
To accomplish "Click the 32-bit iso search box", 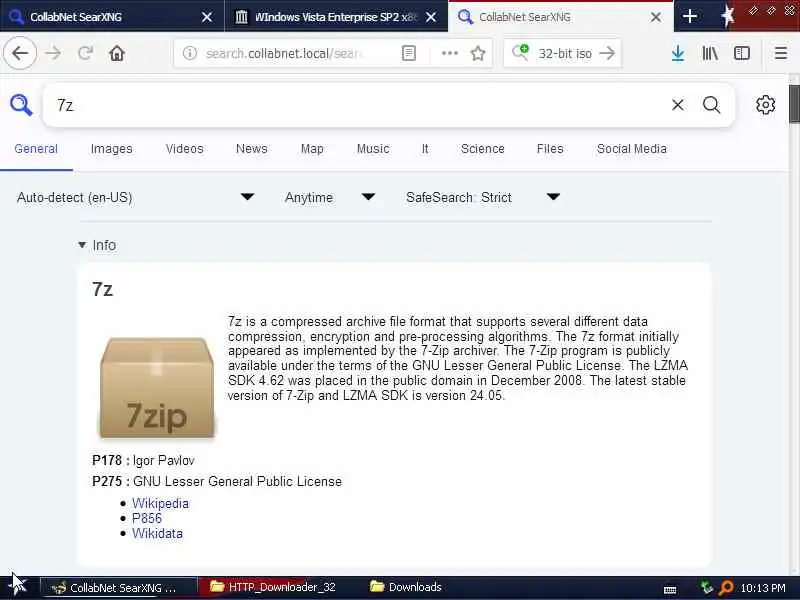I will click(565, 53).
